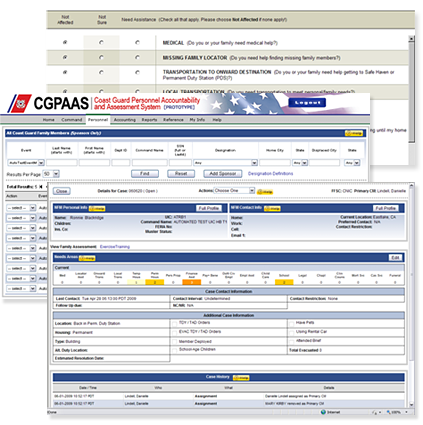Screen dimensions: 423x425
Task: Open the Designation dropdown set to Any
Action: pyautogui.click(x=225, y=163)
